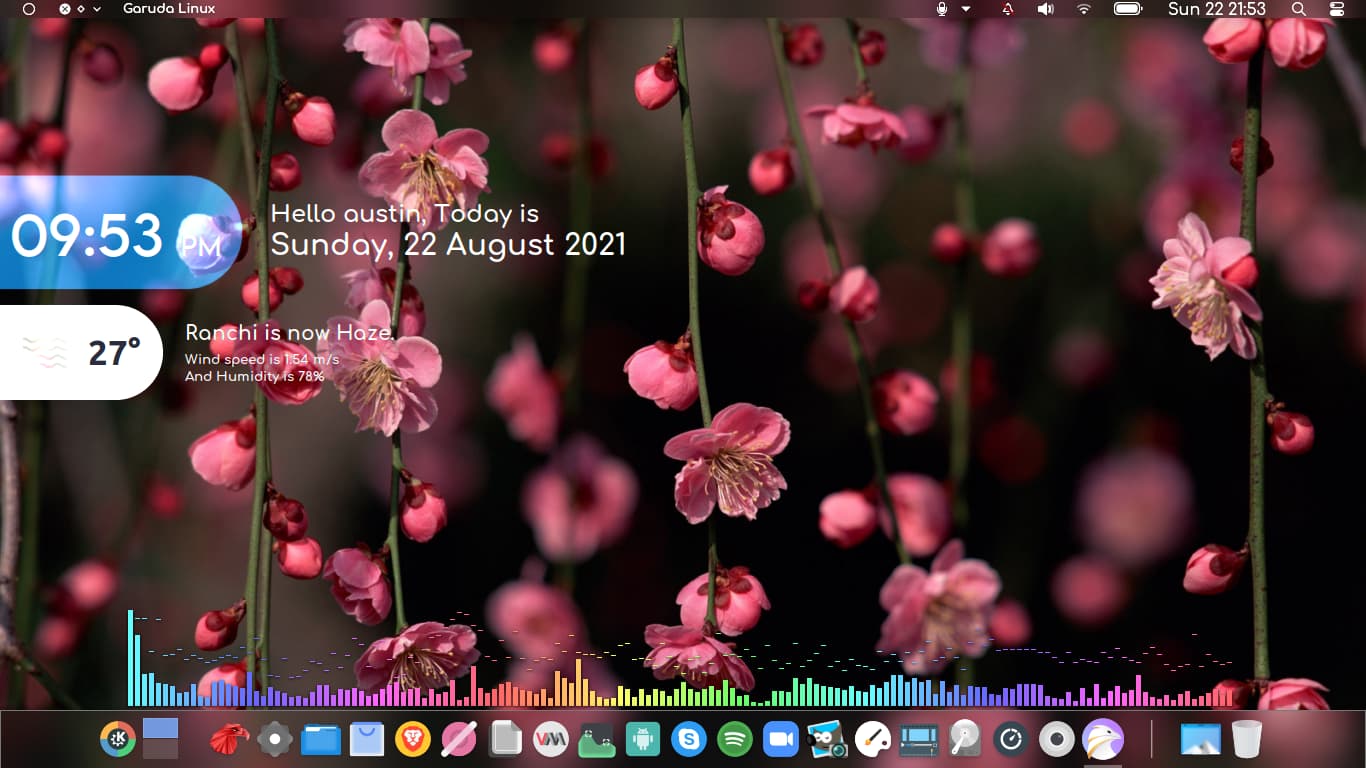1366x768 pixels.
Task: Click the Sun 22 21:53 clock
Action: point(1216,9)
